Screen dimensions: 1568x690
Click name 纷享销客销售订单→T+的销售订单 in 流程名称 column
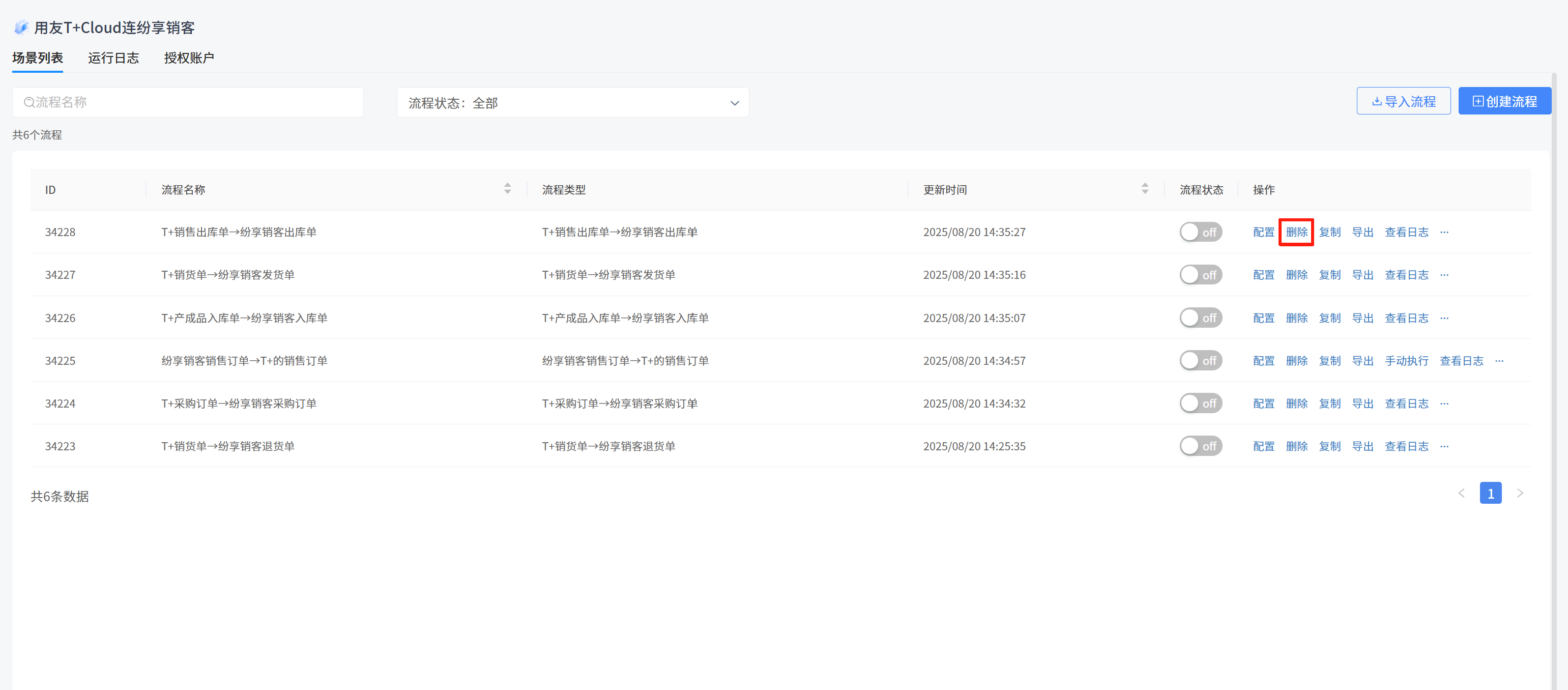tap(244, 361)
